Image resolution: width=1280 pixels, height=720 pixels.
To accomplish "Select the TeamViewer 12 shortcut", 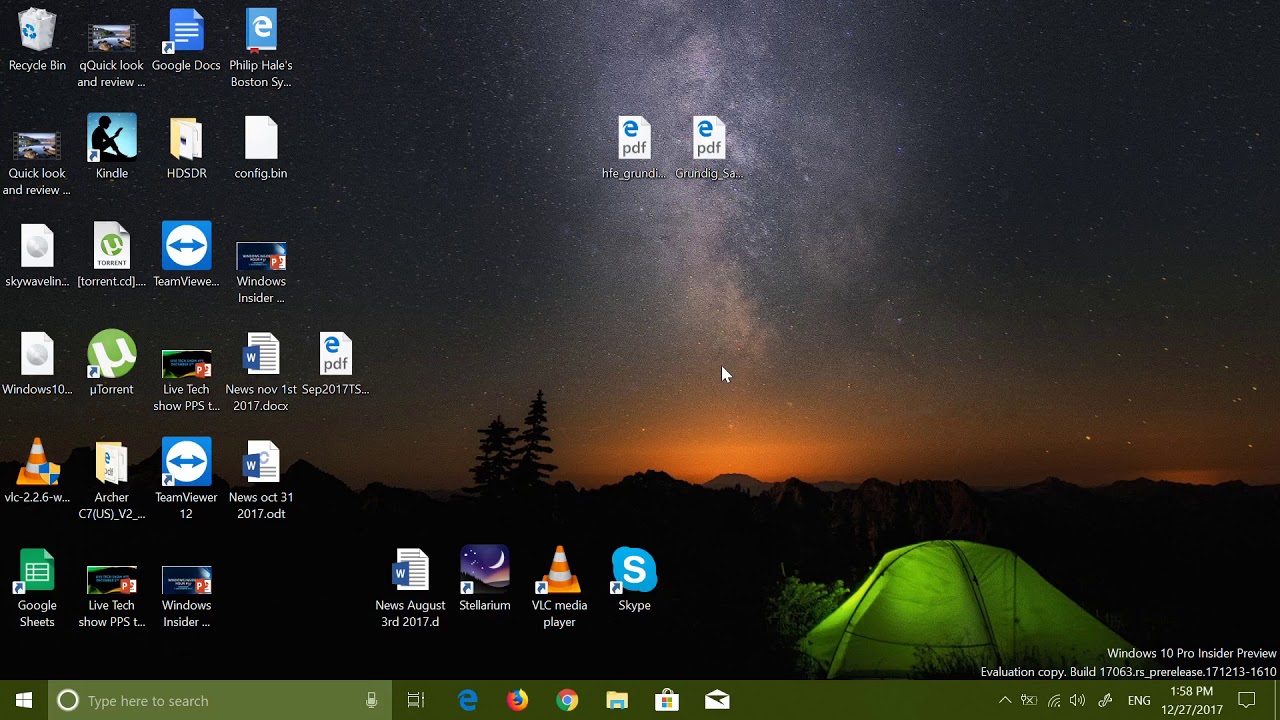I will [186, 479].
